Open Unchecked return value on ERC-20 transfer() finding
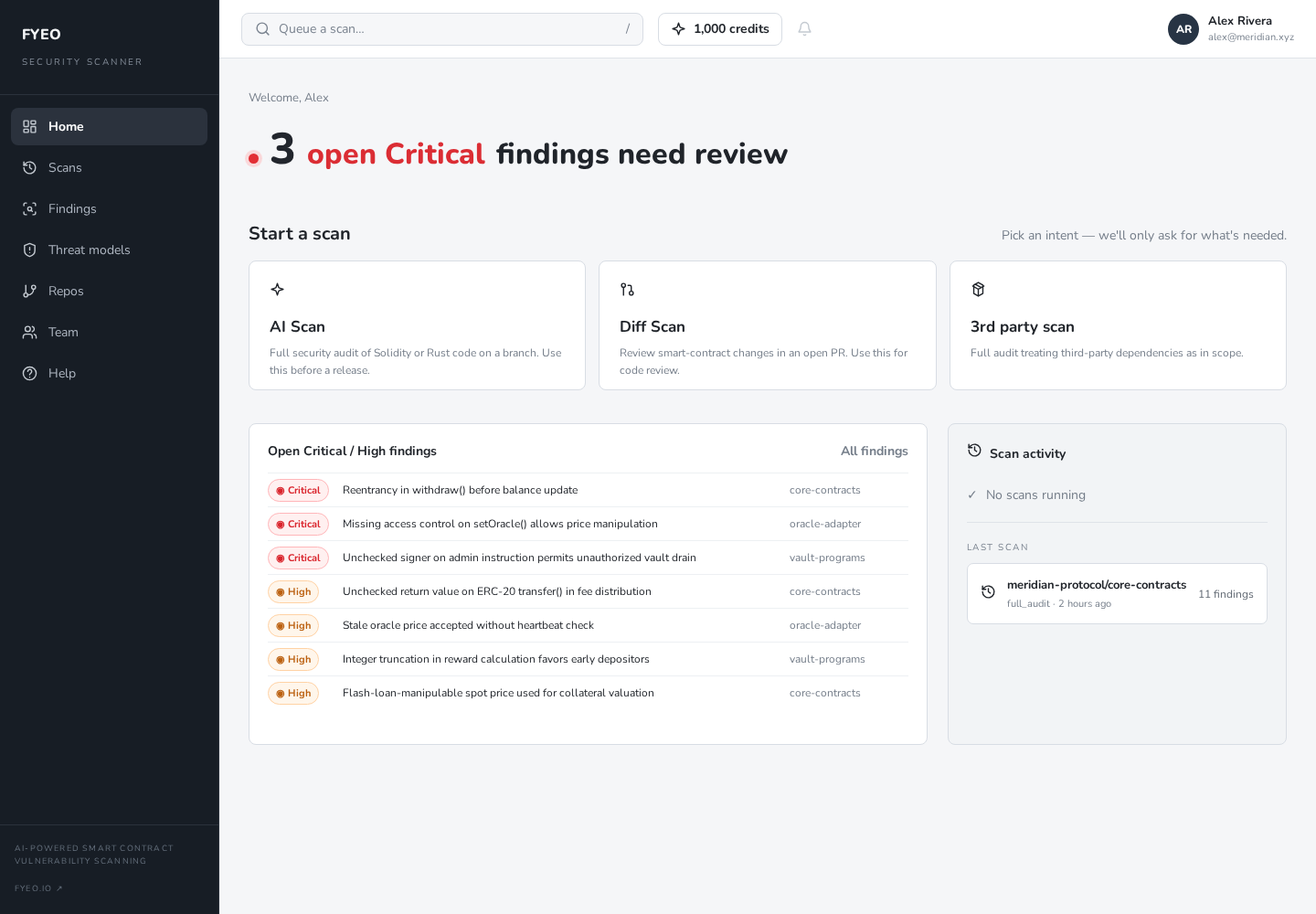This screenshot has height=914, width=1316. (x=588, y=591)
